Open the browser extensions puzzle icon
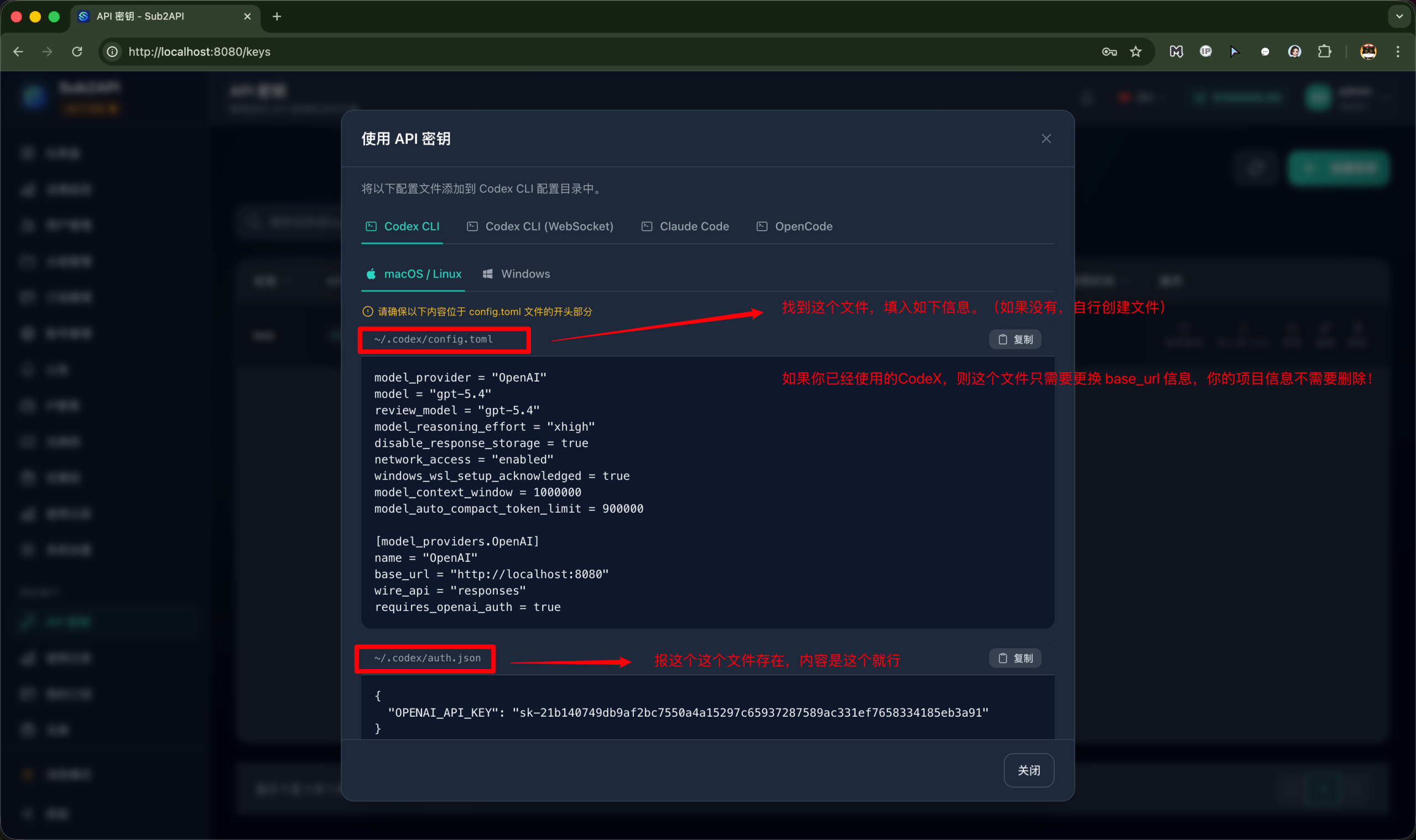Image resolution: width=1416 pixels, height=840 pixels. [x=1324, y=51]
